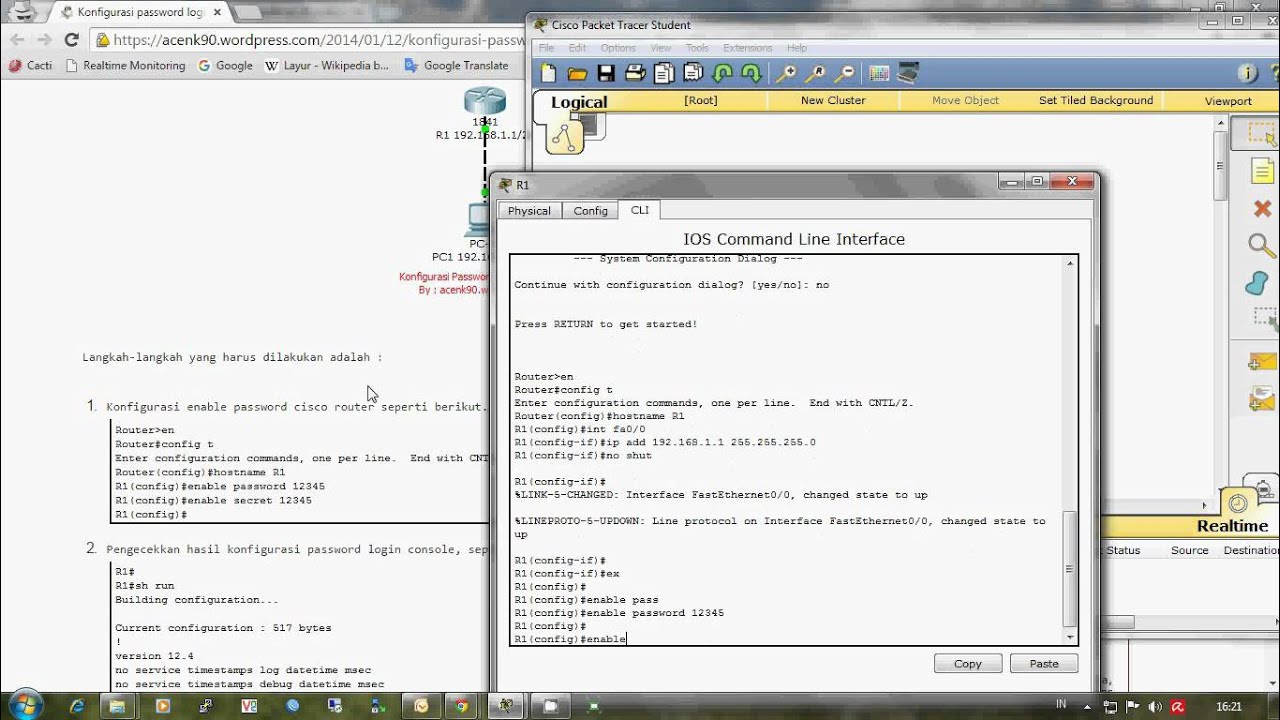Select the Inspect magnifier tool

tap(1262, 245)
